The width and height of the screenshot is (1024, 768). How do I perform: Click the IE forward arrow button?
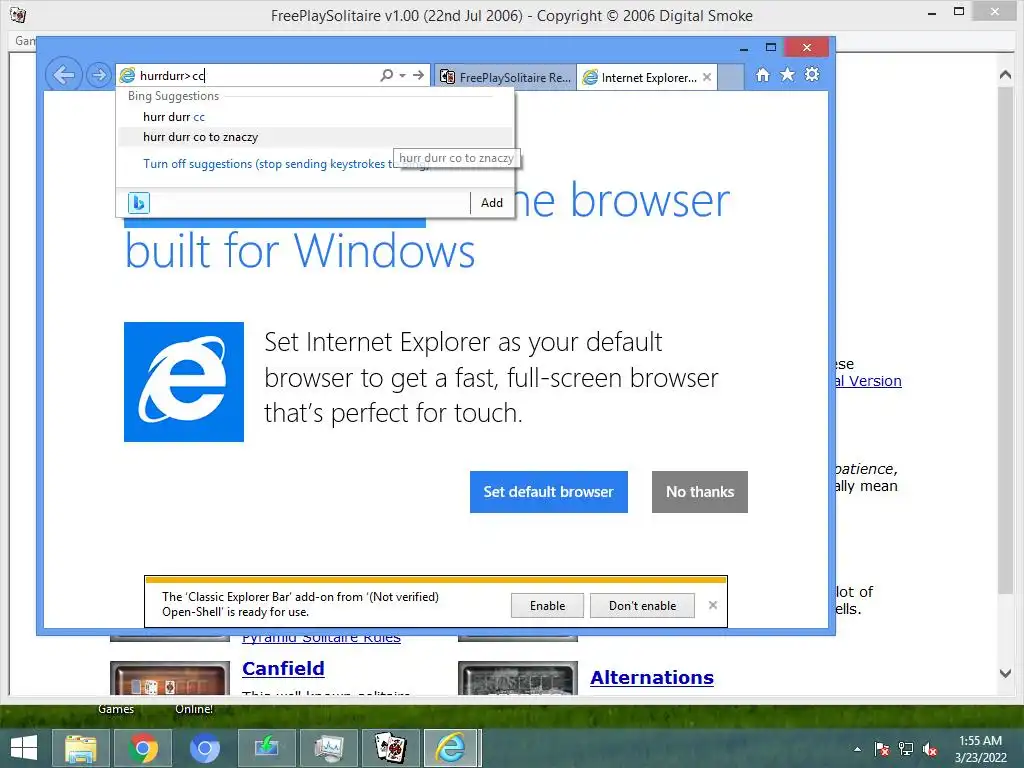tap(99, 75)
